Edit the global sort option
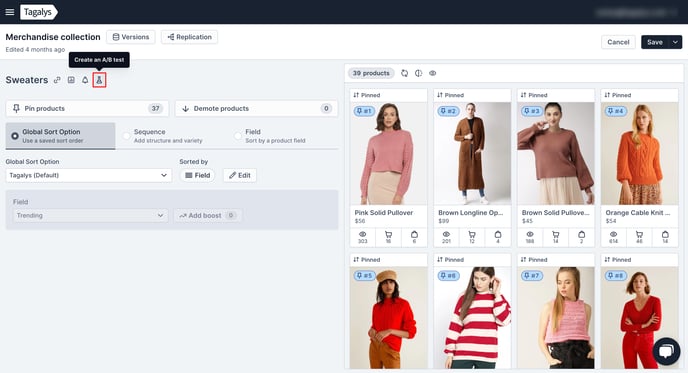The image size is (688, 373). 240,175
